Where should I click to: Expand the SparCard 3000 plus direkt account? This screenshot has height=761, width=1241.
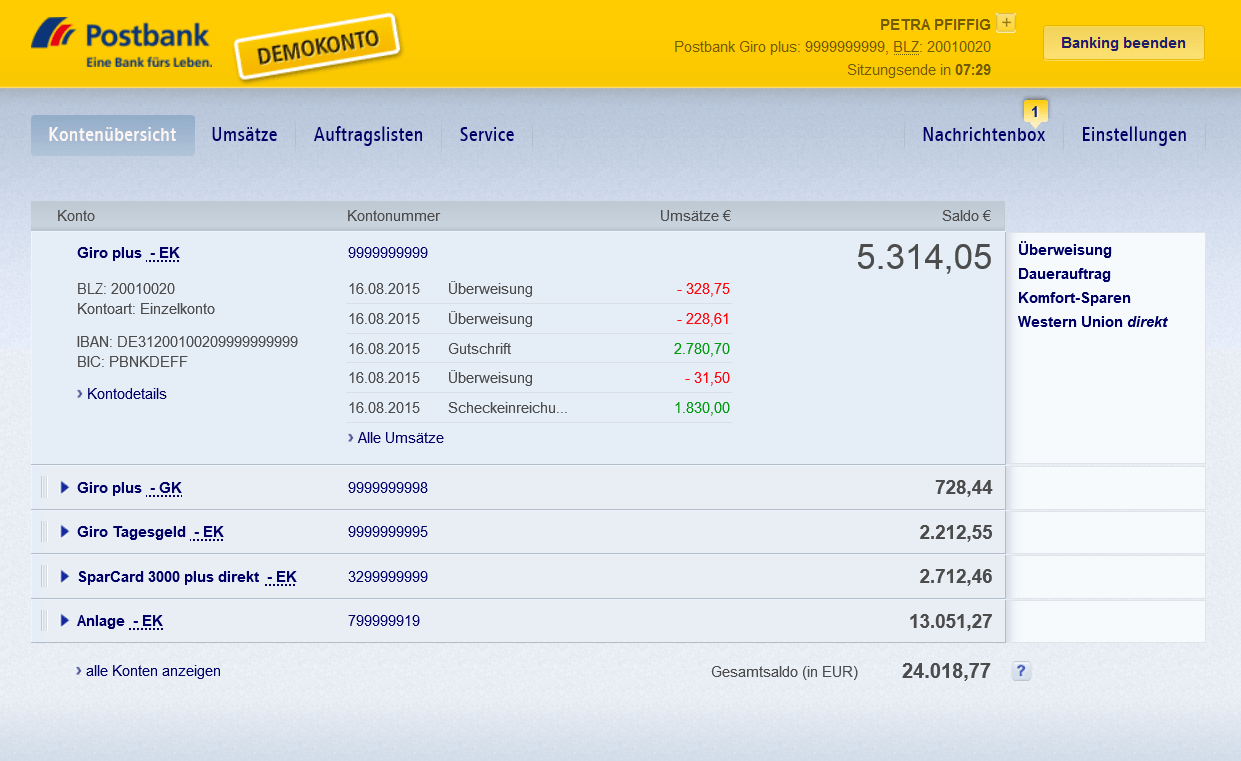[x=65, y=576]
